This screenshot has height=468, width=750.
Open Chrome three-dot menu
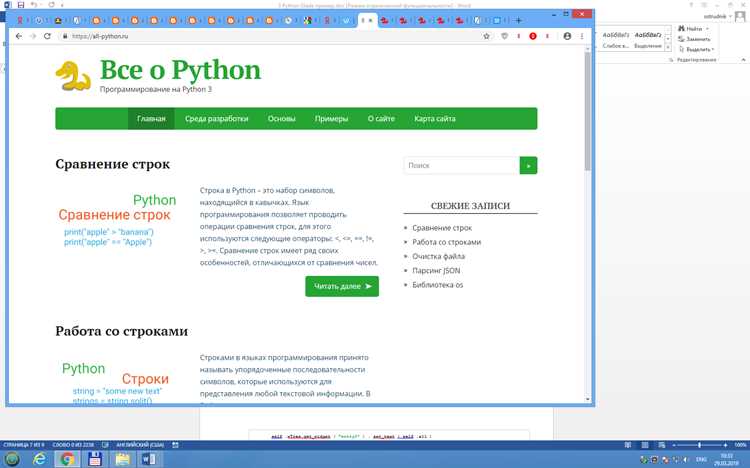(582, 36)
